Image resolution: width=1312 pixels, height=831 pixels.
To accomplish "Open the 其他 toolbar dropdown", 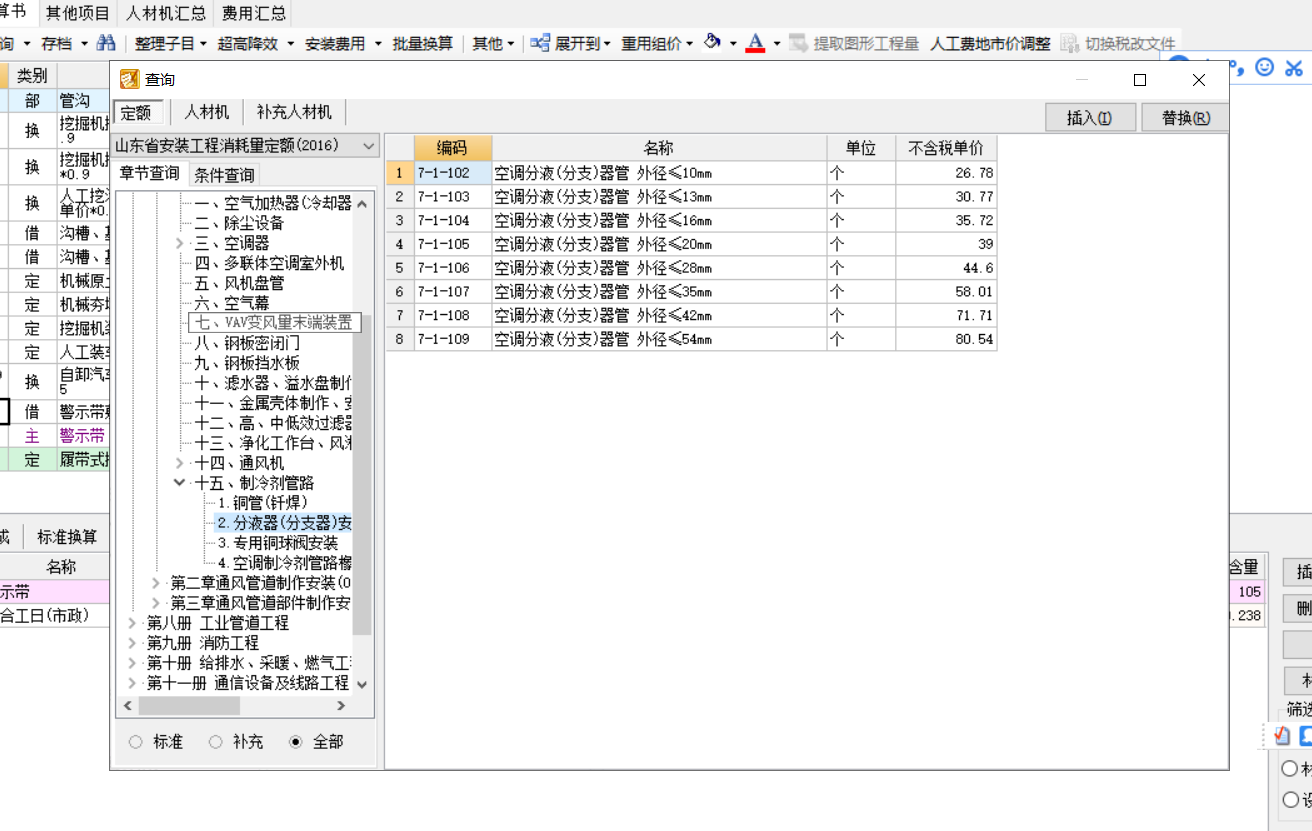I will (493, 43).
